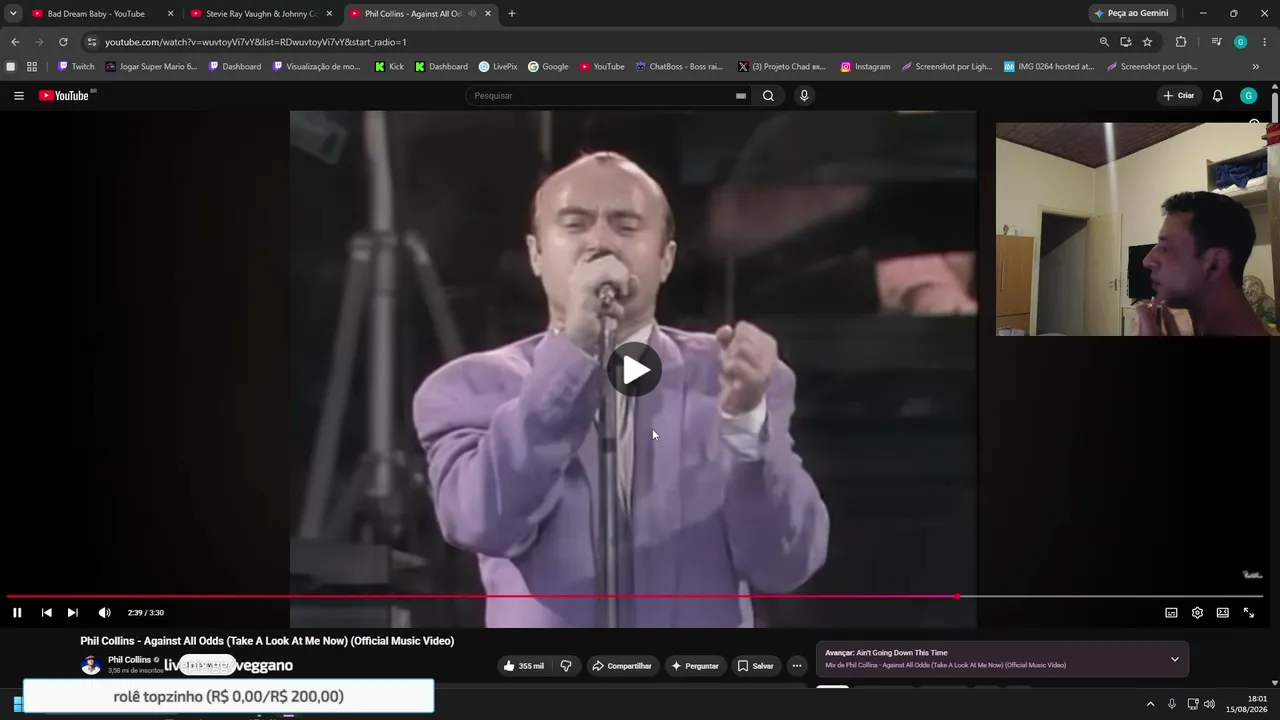Screen dimensions: 1280x720
Task: Open the tab search dropdown
Action: 13,14
